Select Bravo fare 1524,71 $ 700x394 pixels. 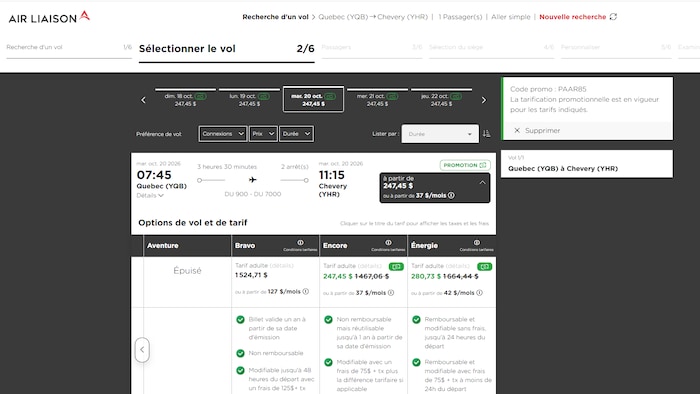click(251, 275)
